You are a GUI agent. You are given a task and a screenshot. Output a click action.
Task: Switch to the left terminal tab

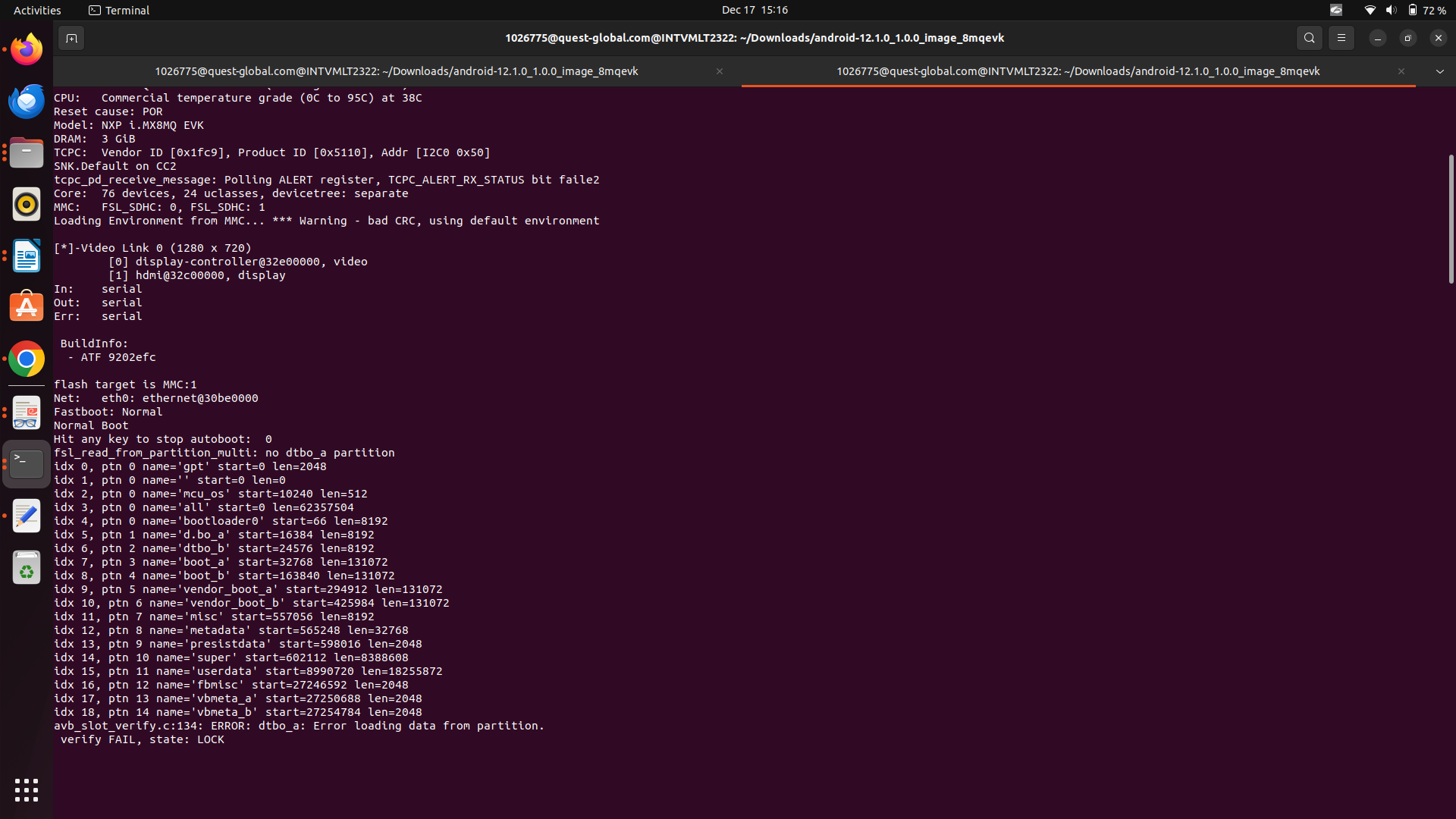pyautogui.click(x=396, y=71)
